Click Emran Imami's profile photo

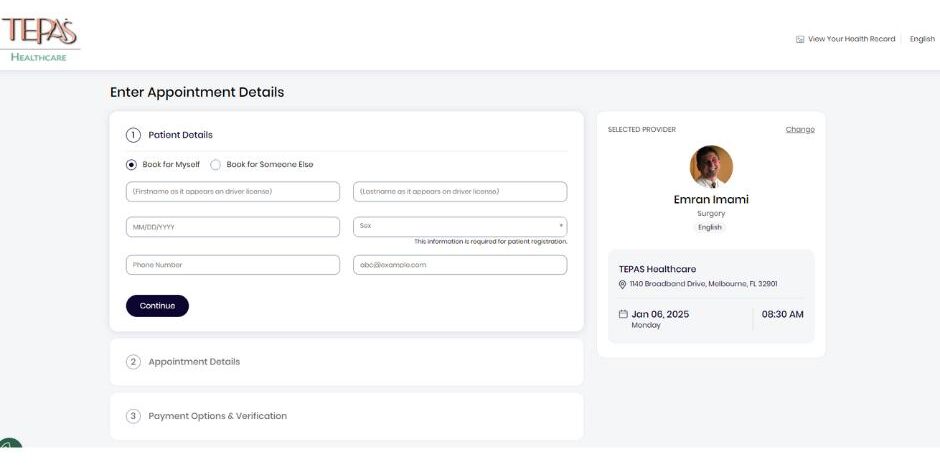pos(711,167)
